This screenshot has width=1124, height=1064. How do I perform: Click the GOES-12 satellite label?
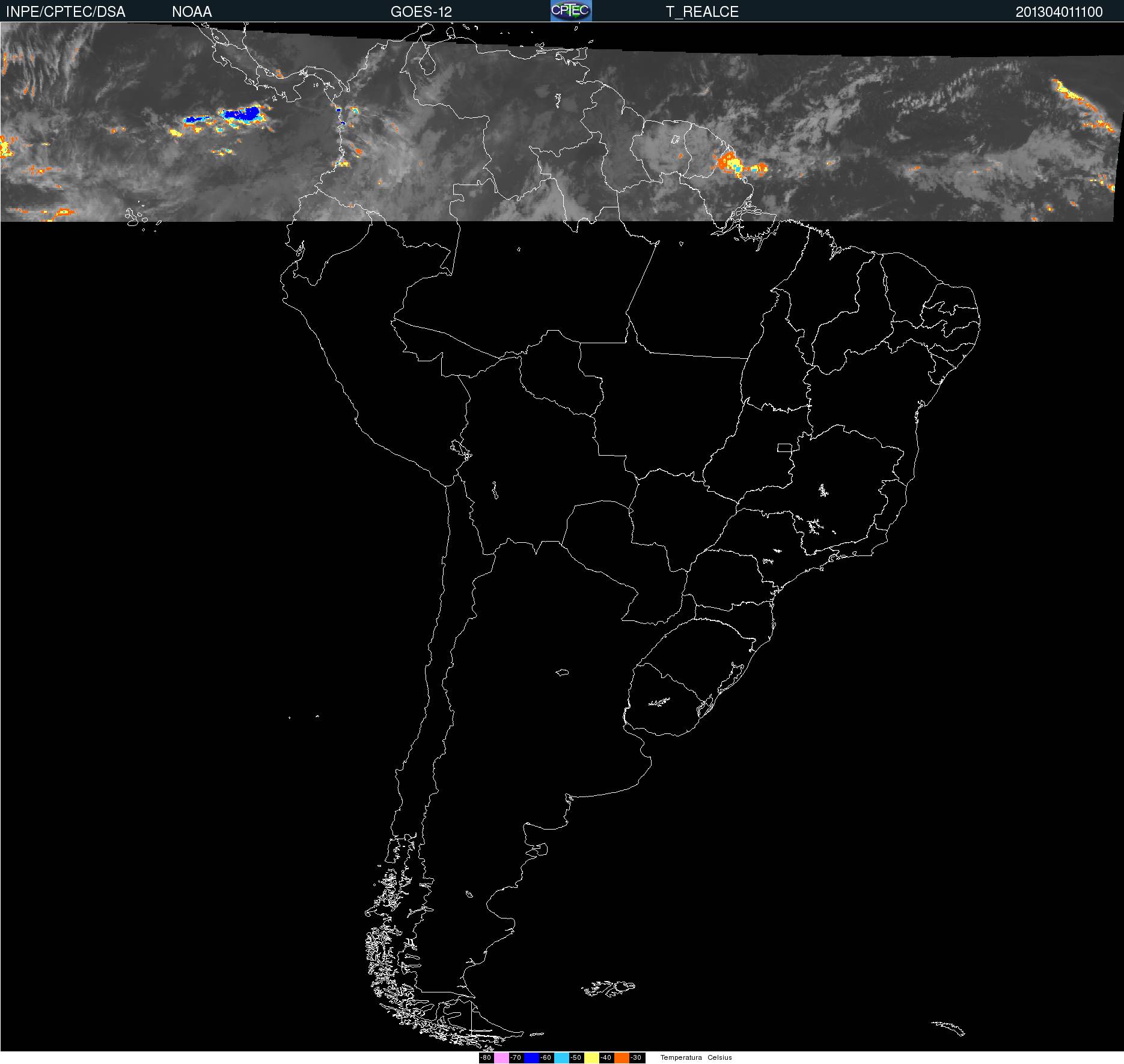[421, 12]
